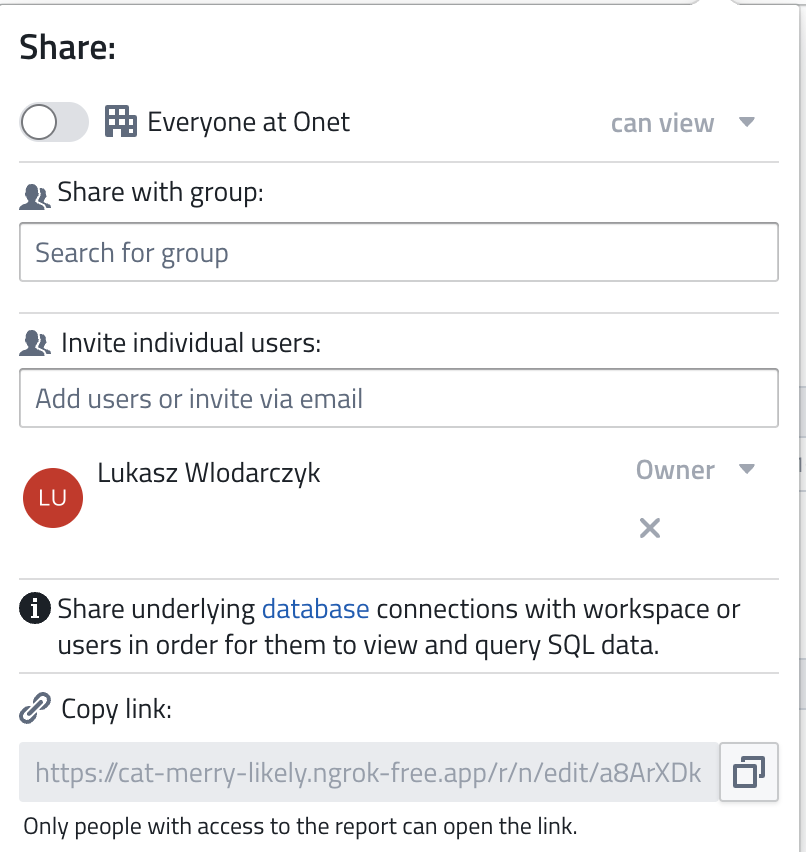Click the group silhouette icon above the group search
The width and height of the screenshot is (806, 852).
pyautogui.click(x=35, y=193)
